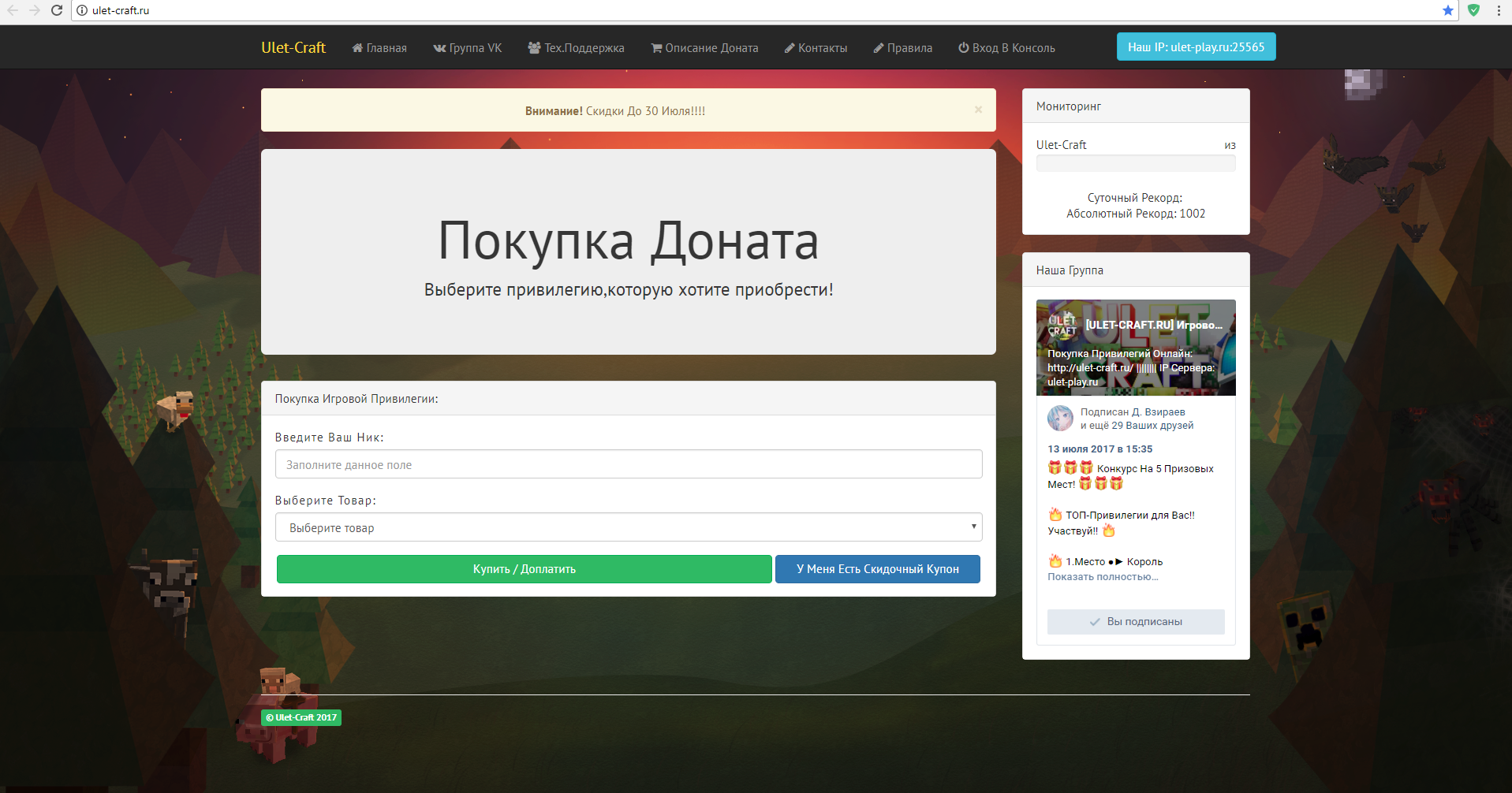Open 'Тех.Поддержка' in navbar
The width and height of the screenshot is (1512, 793).
pyautogui.click(x=576, y=48)
